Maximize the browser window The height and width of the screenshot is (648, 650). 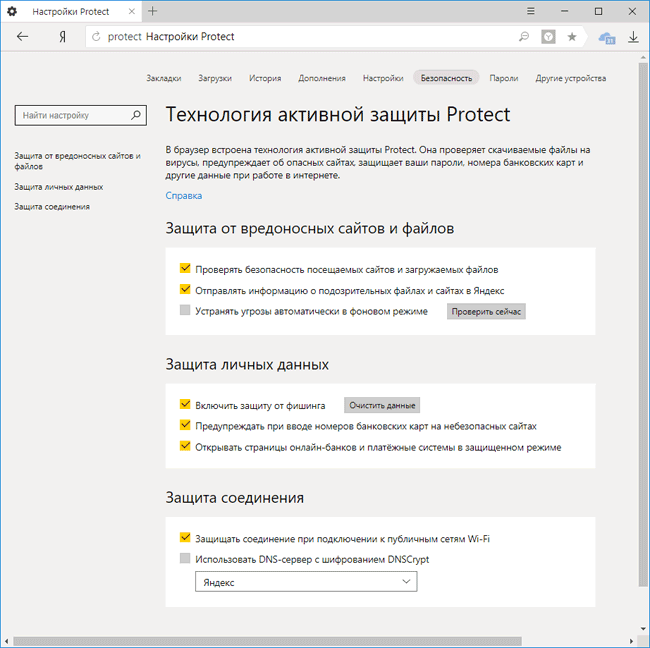(x=598, y=11)
